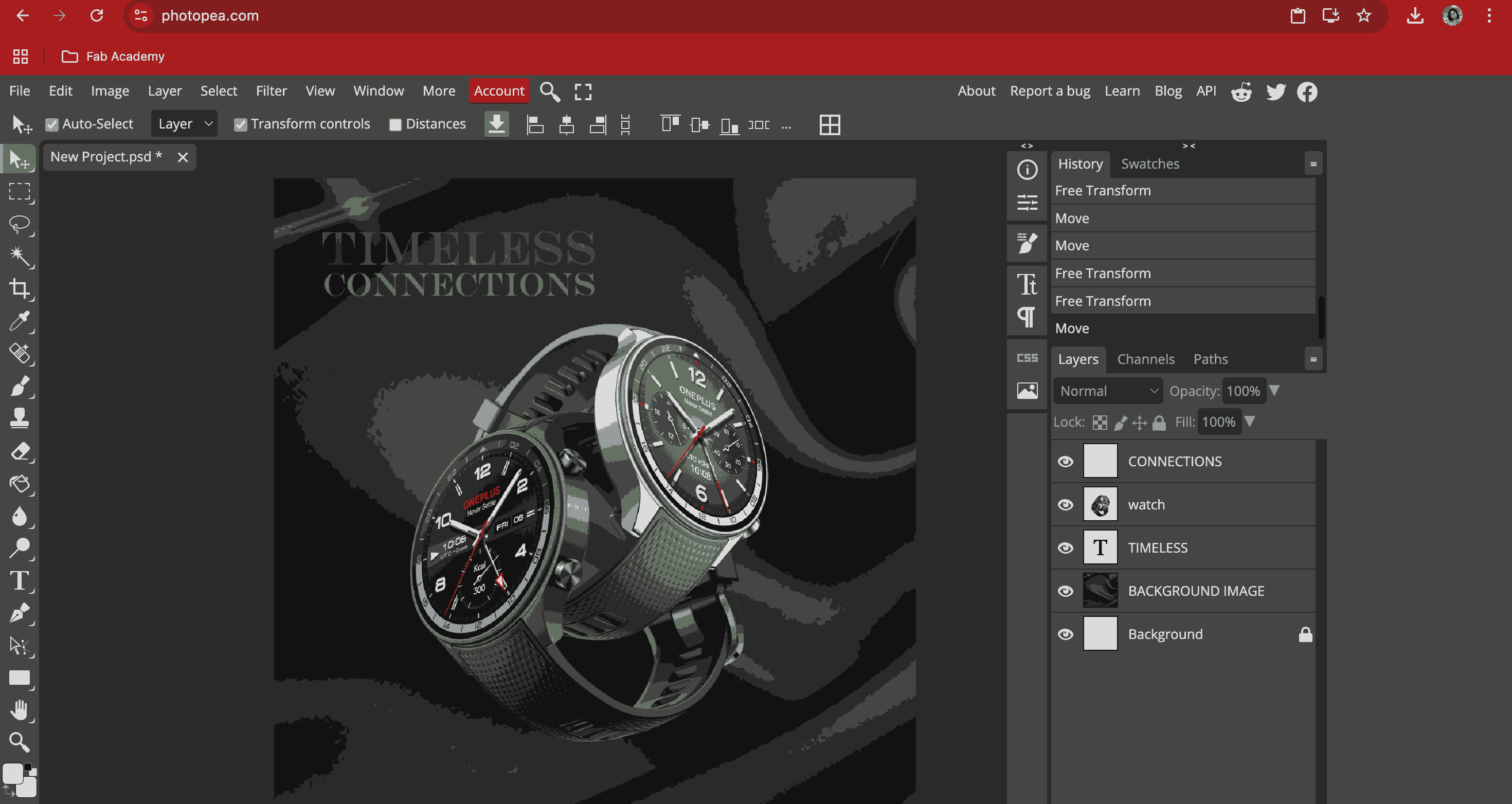Choose the Eraser tool

pyautogui.click(x=20, y=451)
